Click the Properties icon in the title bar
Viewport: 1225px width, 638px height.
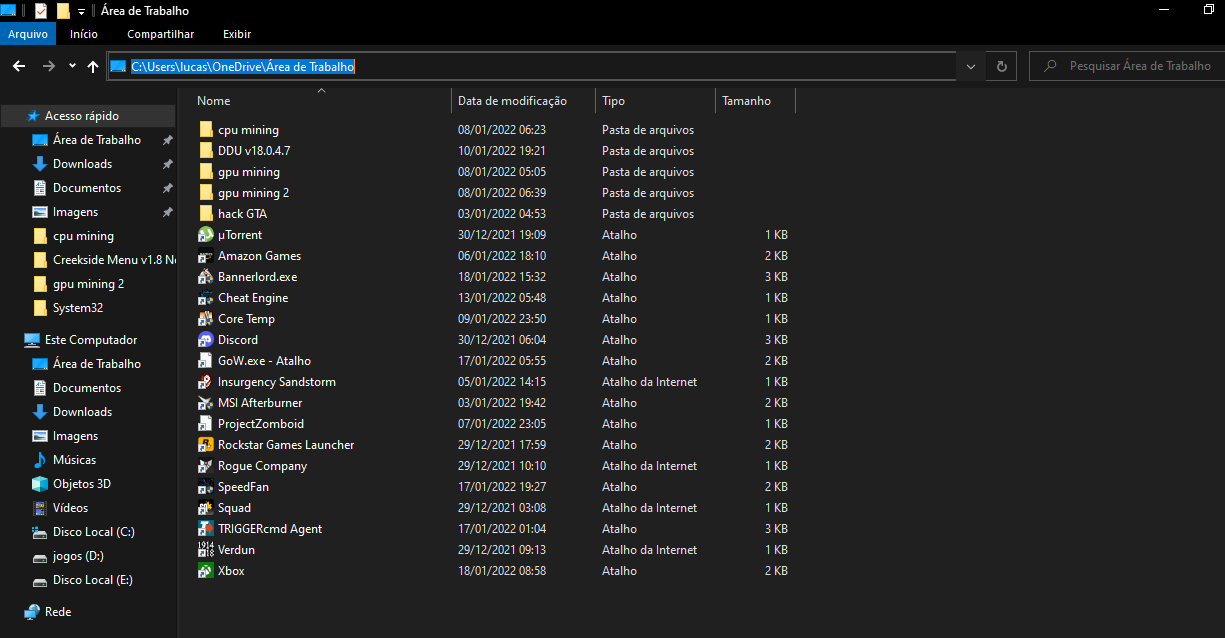coord(40,10)
